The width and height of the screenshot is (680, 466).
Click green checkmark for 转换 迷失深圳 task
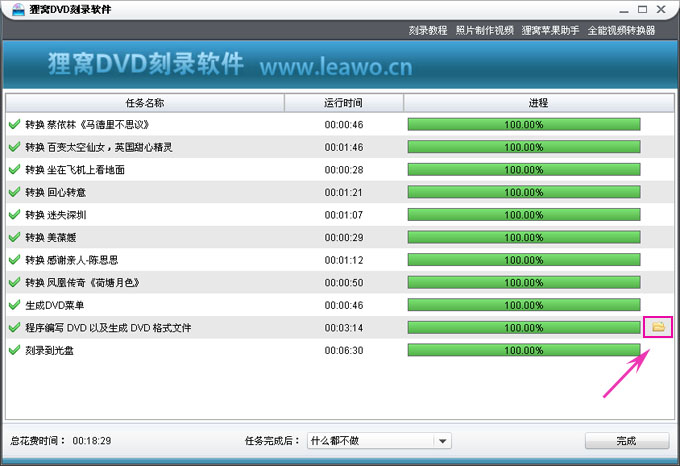tap(14, 215)
